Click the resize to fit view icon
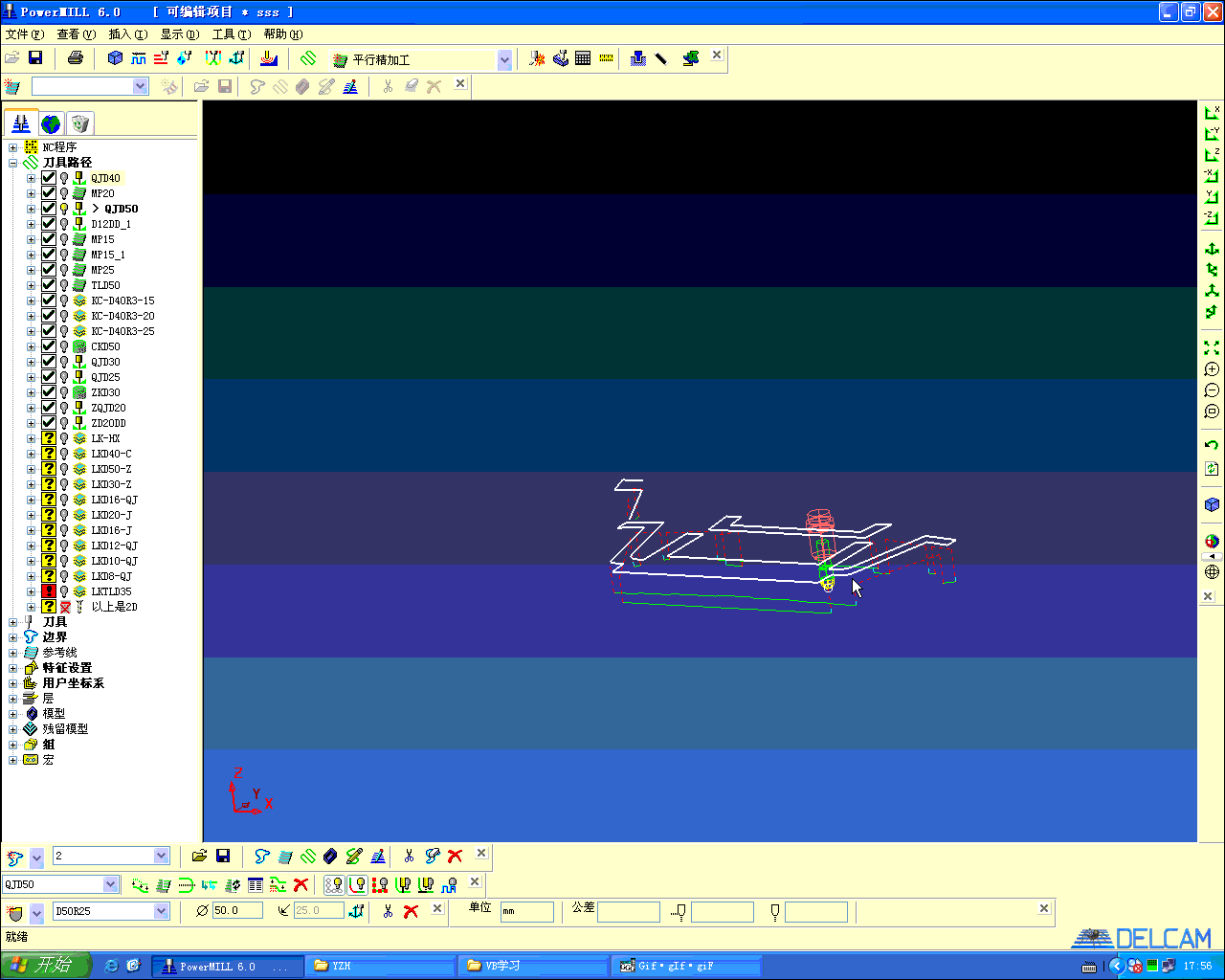This screenshot has width=1225, height=980. tap(1212, 348)
